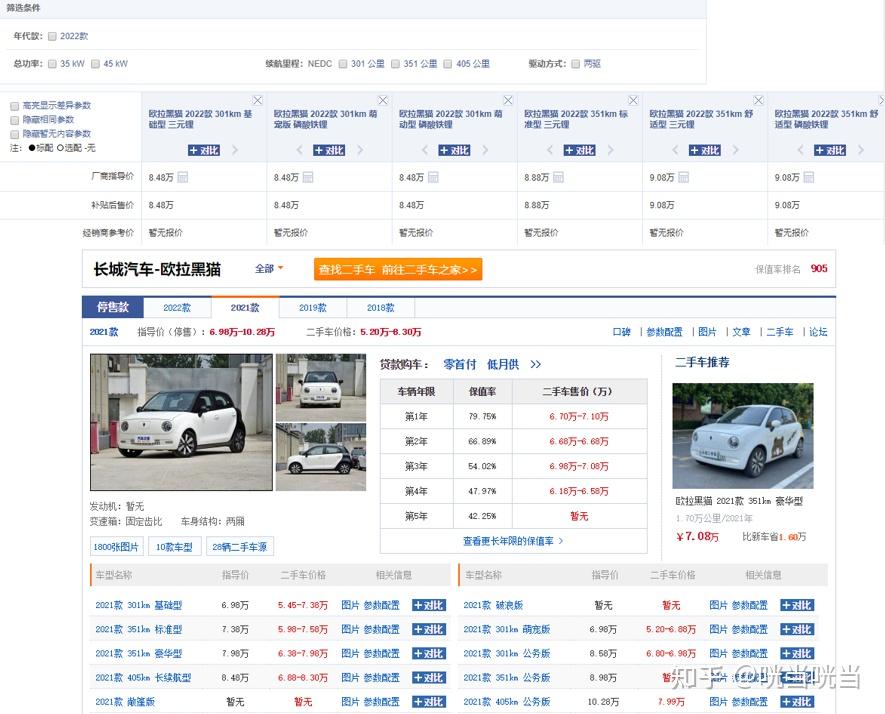Viewport: 885px width, 714px height.
Task: Filter by 45 kW total power
Action: (x=95, y=64)
